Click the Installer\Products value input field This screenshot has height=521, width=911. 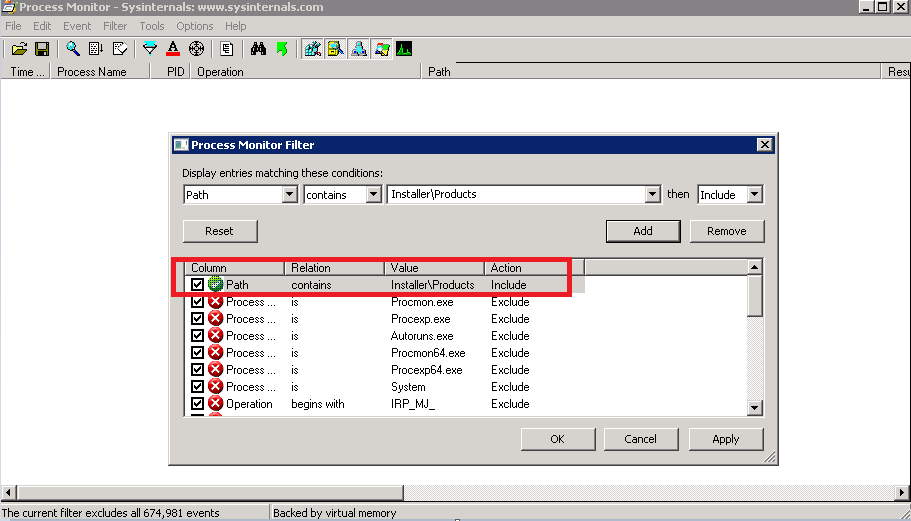pos(517,195)
